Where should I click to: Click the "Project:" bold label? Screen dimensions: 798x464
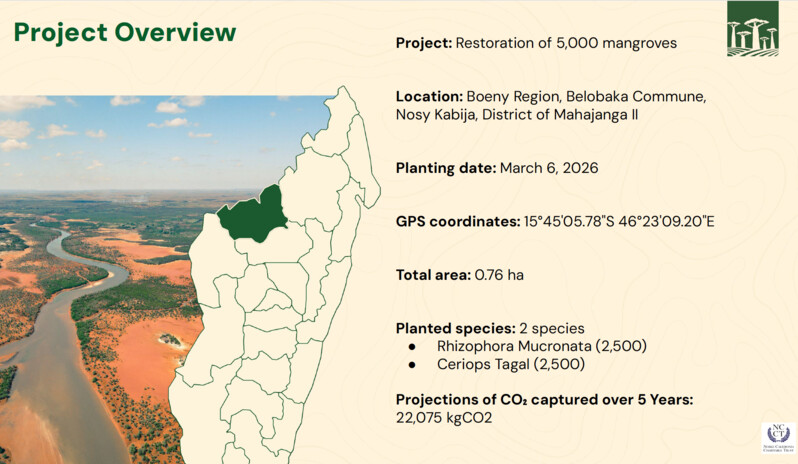click(425, 43)
